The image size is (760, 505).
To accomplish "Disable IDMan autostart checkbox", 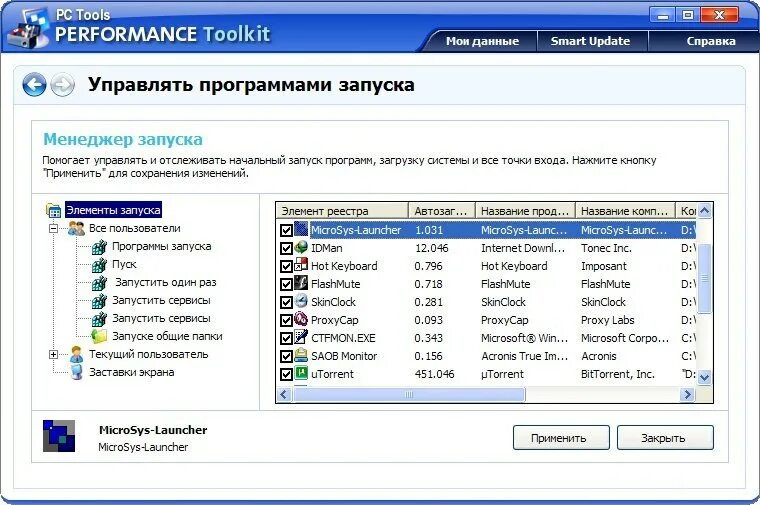I will pos(286,248).
